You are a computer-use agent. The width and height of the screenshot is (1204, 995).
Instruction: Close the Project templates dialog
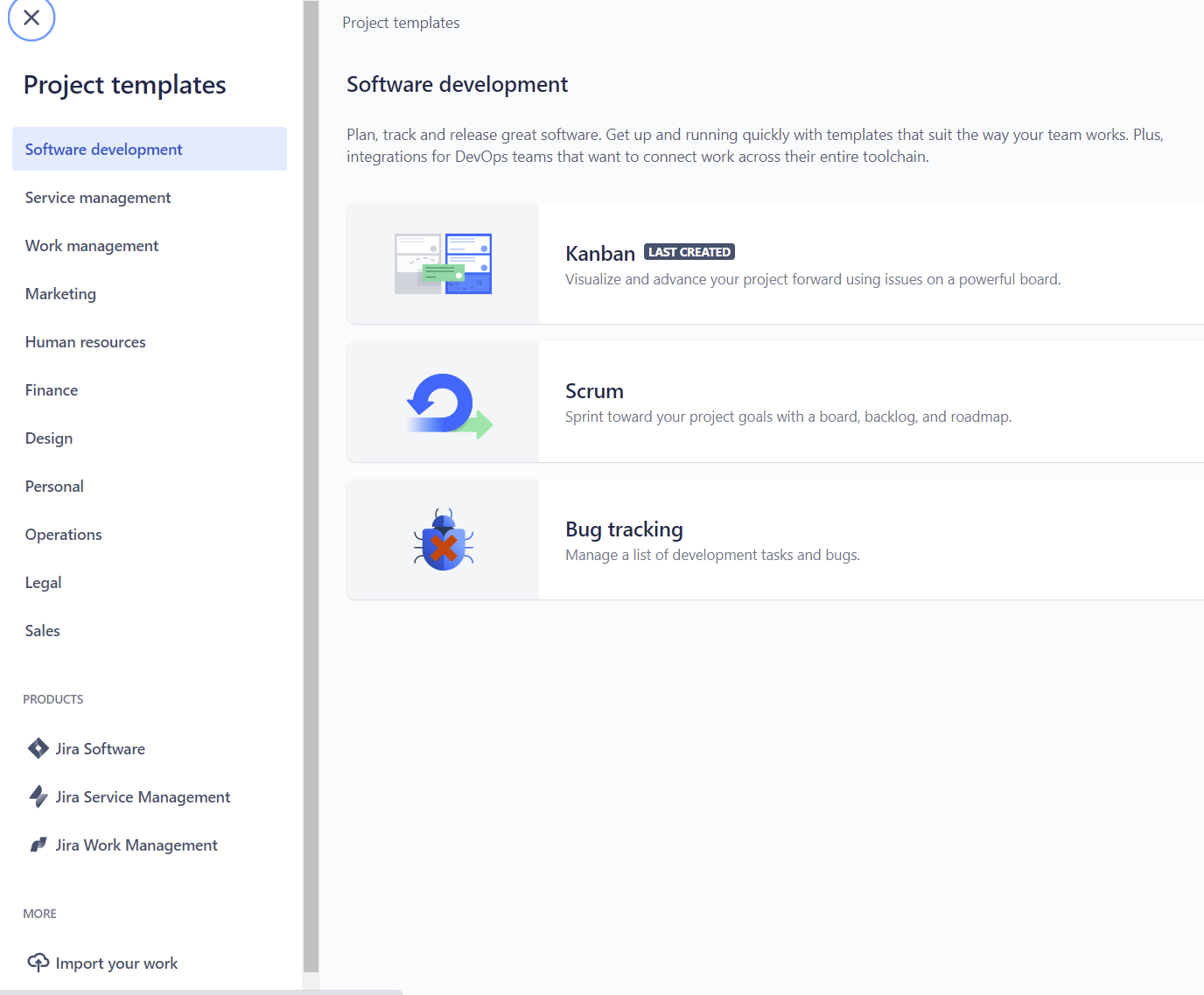[x=31, y=18]
